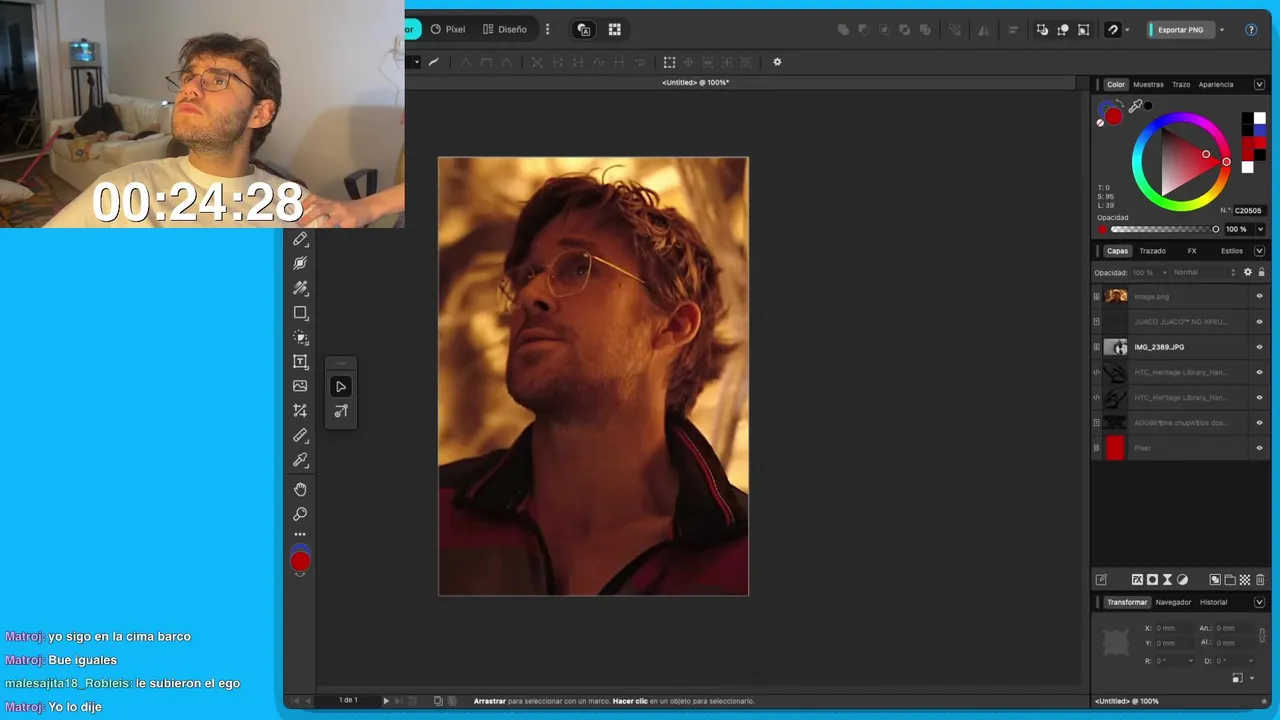Pick the Color Picker eyedropper tool in the left toolbar
The height and width of the screenshot is (720, 1280).
300,460
